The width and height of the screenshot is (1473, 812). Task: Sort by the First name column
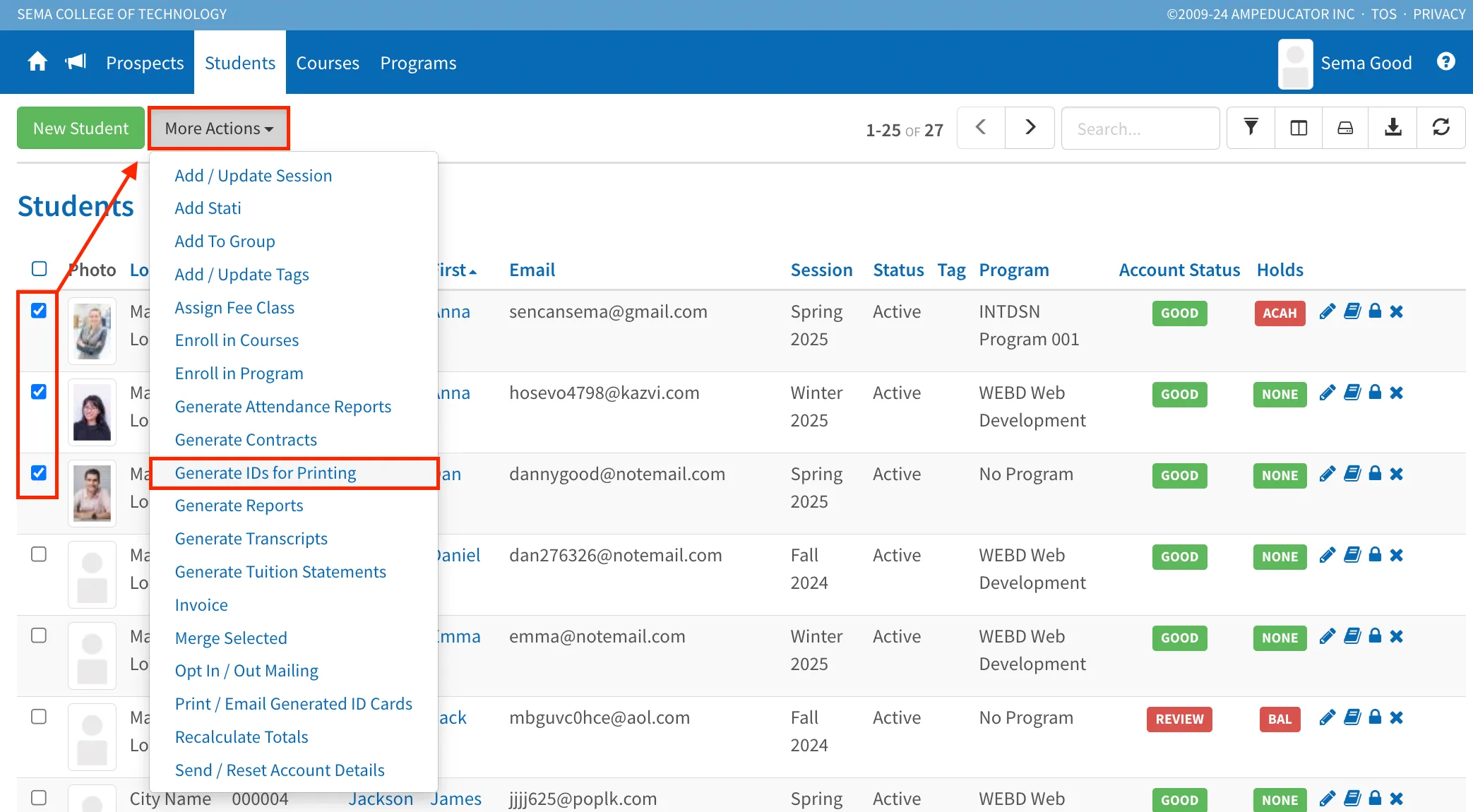point(457,270)
